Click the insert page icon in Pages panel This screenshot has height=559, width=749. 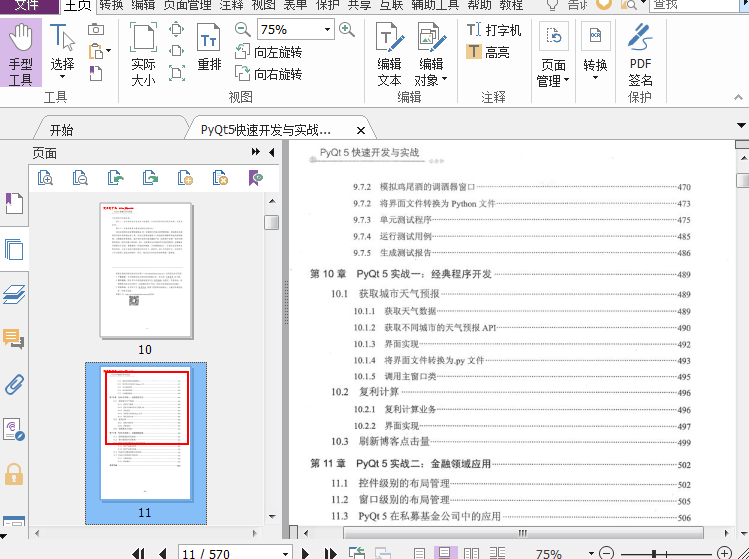185,178
